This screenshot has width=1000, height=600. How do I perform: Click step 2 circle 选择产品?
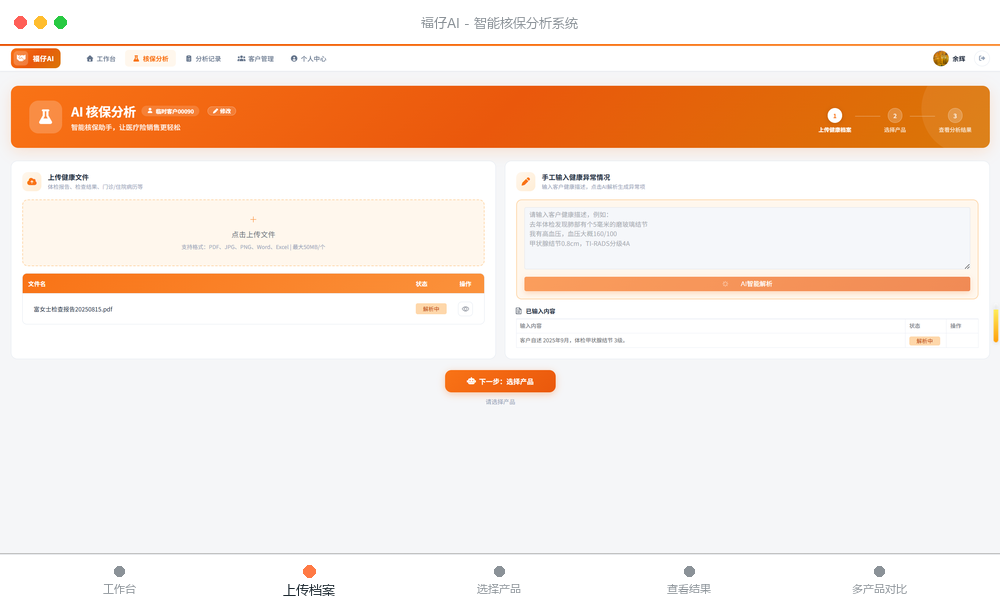895,115
